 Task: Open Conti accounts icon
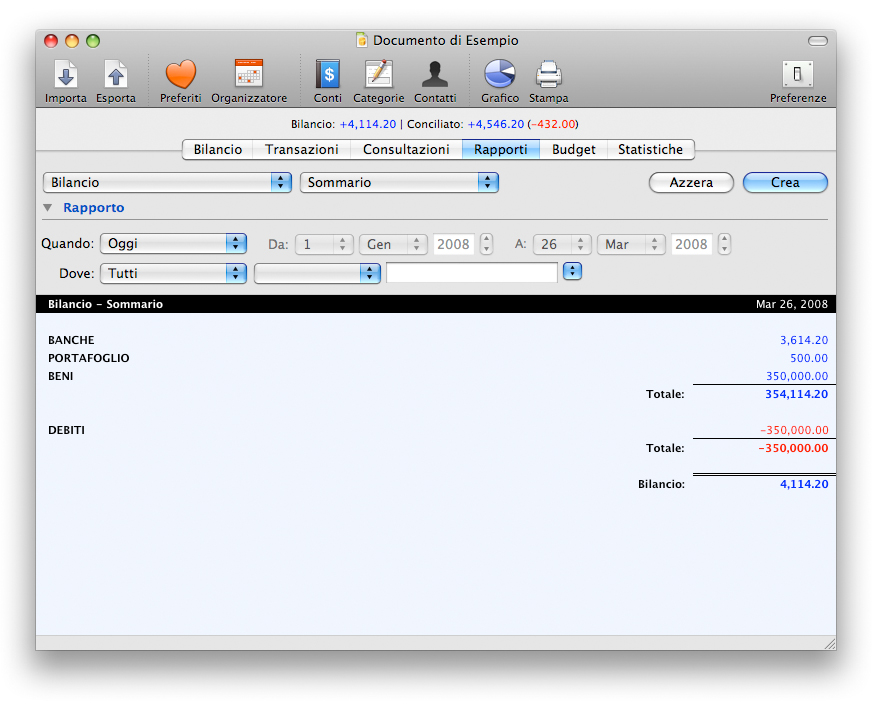click(x=328, y=74)
